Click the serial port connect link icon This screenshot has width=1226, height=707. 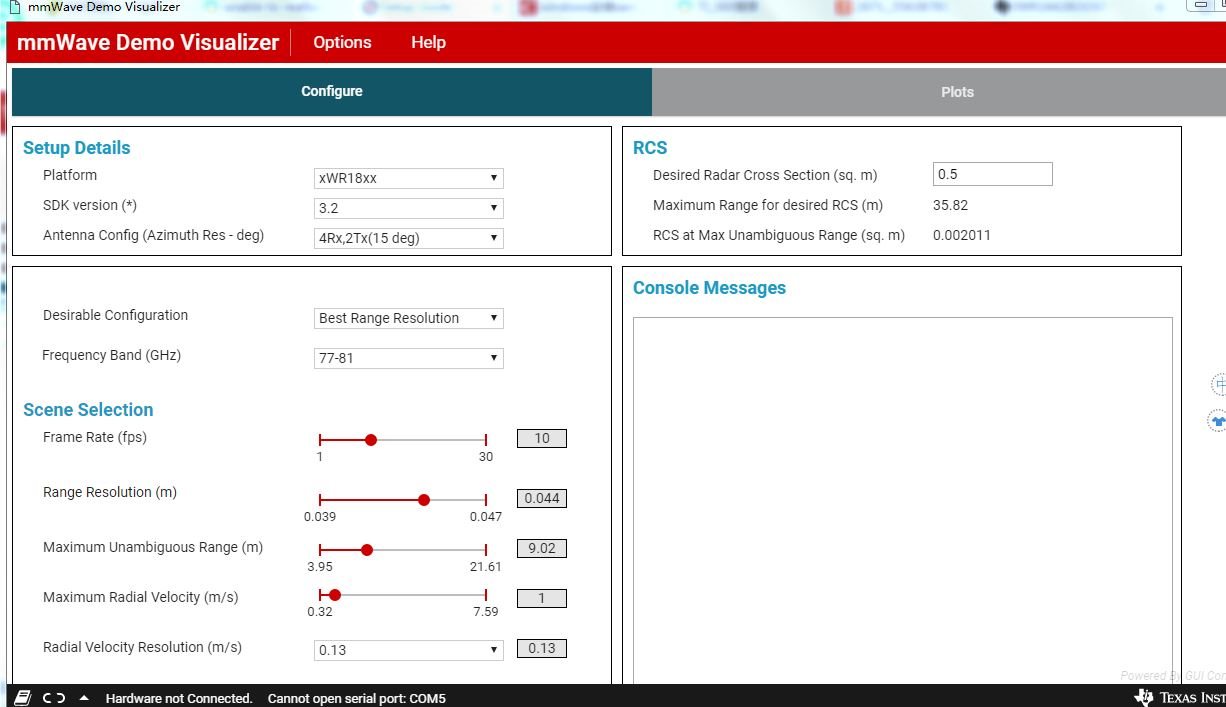(x=54, y=698)
